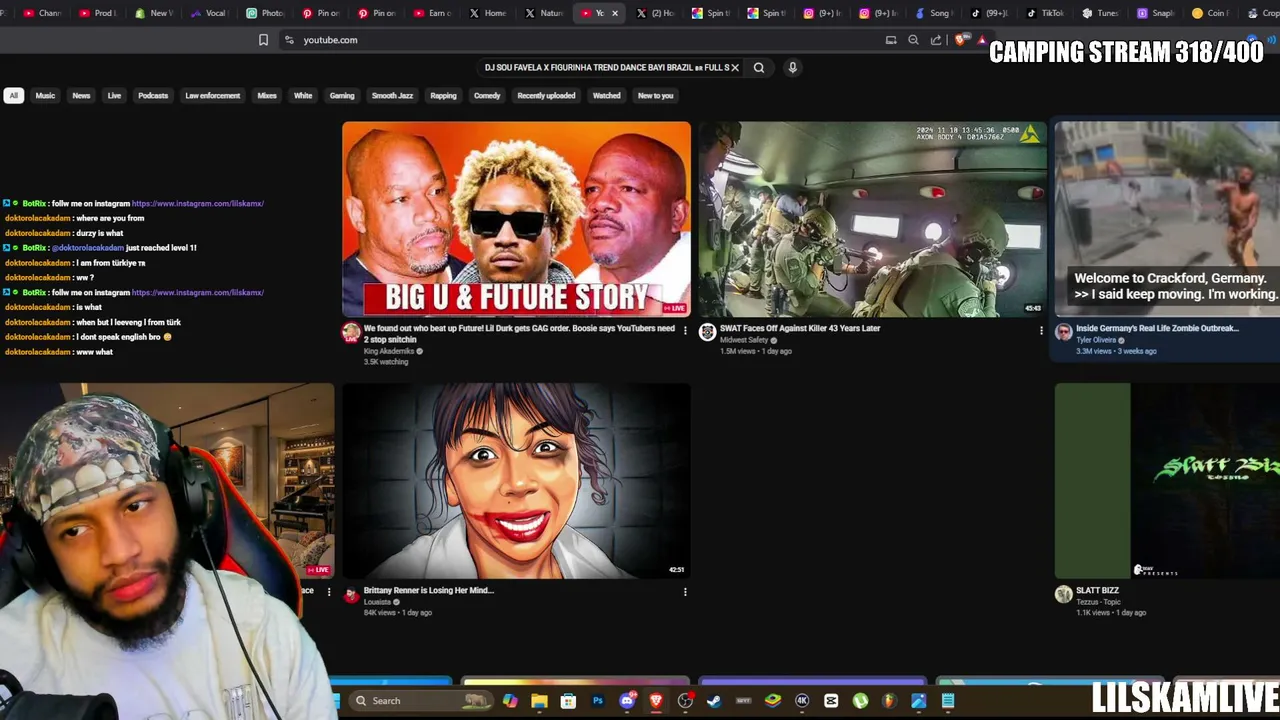Select the Recently uploaded filter chip
This screenshot has width=1280, height=720.
(x=546, y=96)
